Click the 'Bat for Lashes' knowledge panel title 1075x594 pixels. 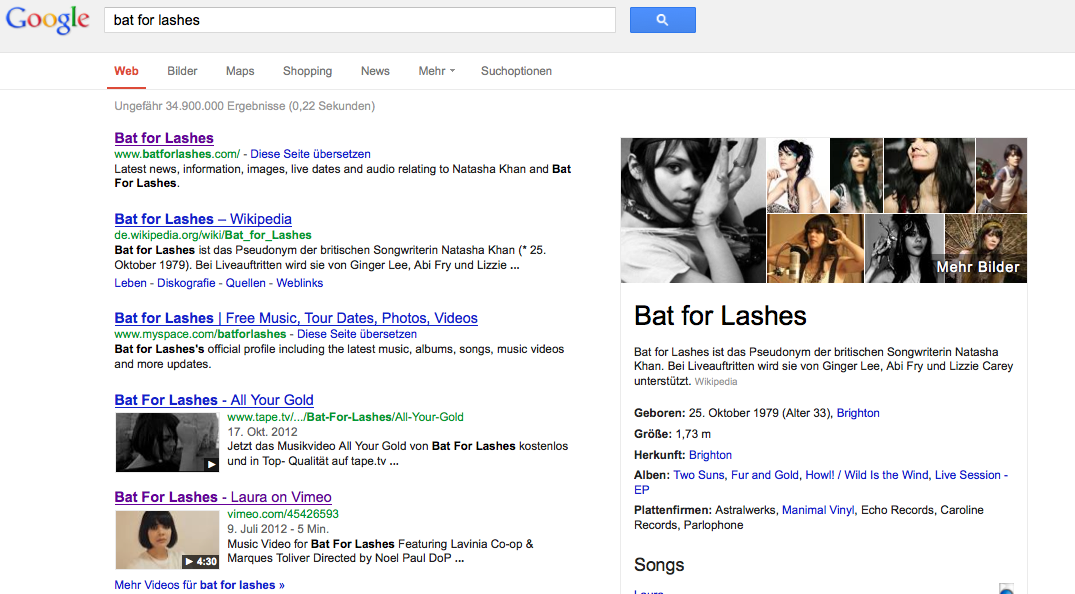720,316
